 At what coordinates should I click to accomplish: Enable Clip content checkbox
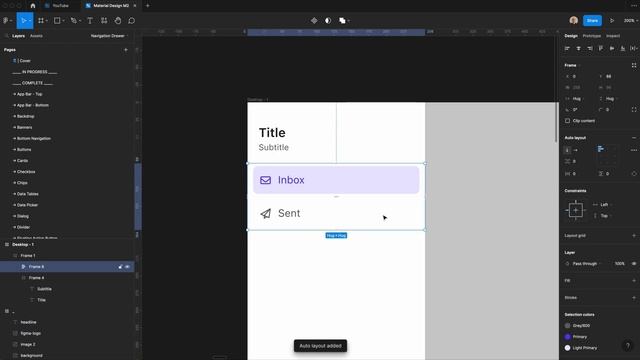coord(567,121)
